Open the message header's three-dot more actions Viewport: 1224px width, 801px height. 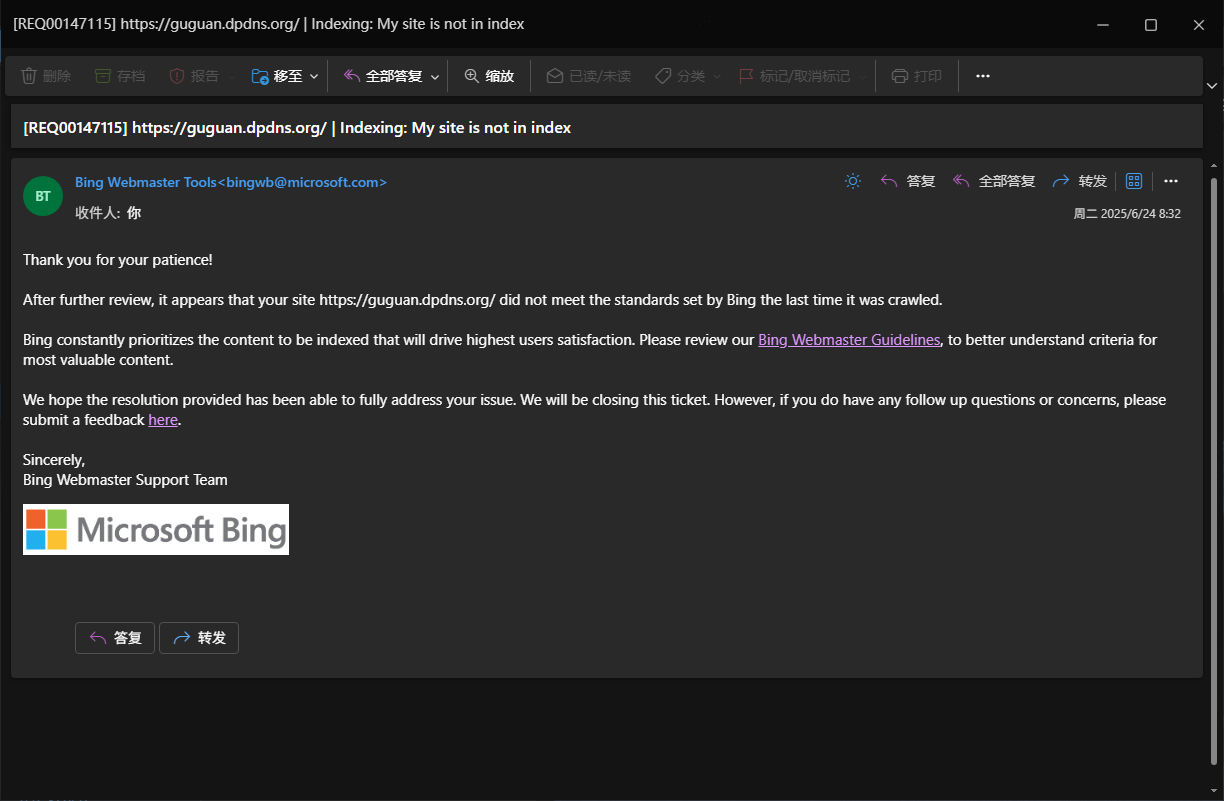point(1171,181)
